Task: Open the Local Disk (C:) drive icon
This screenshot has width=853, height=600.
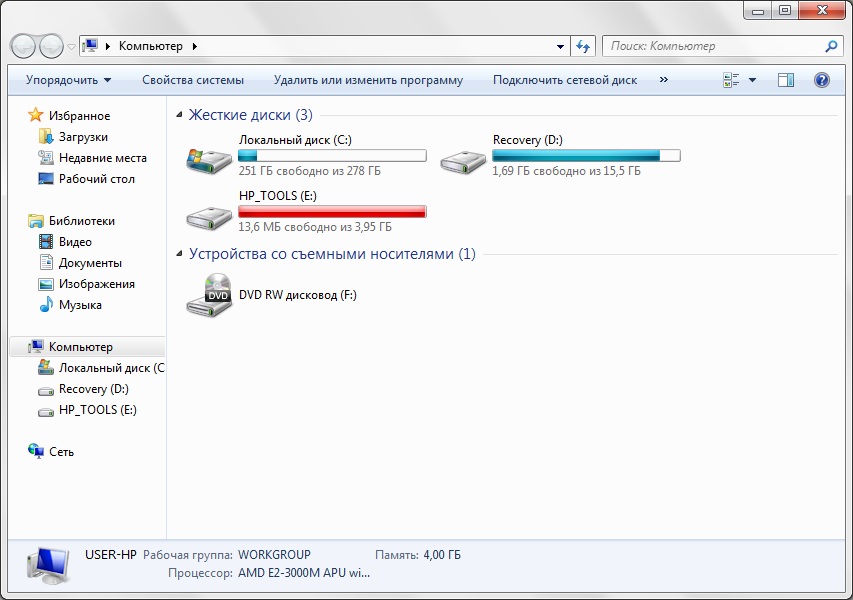Action: [208, 158]
